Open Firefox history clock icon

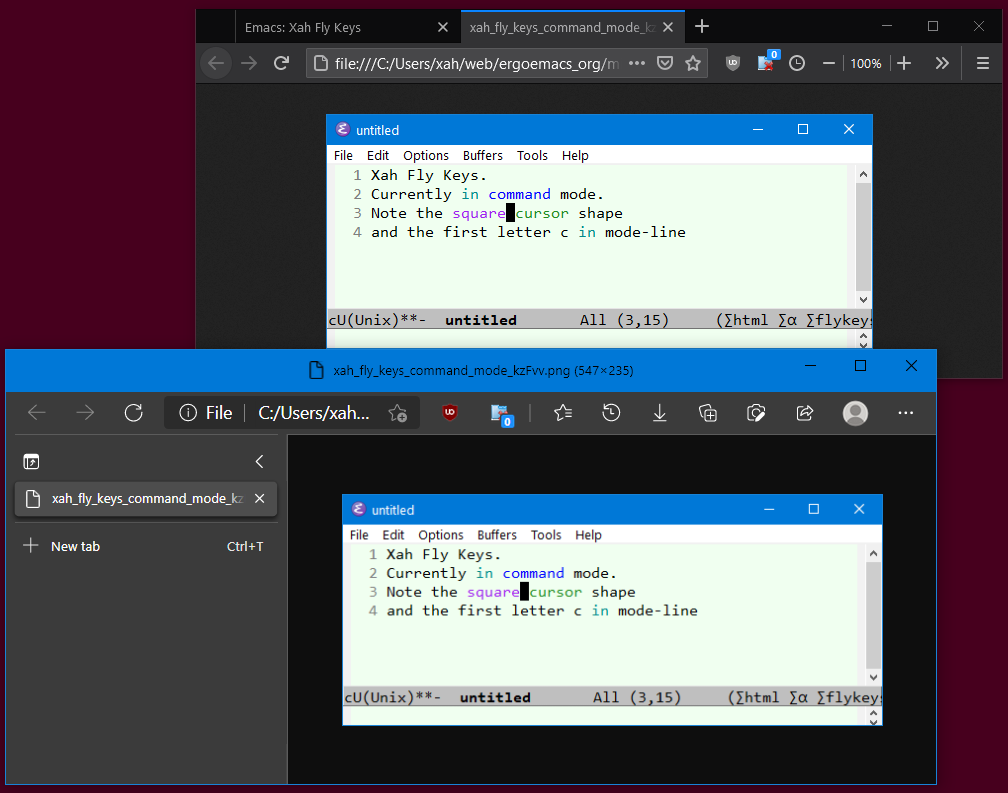[796, 63]
